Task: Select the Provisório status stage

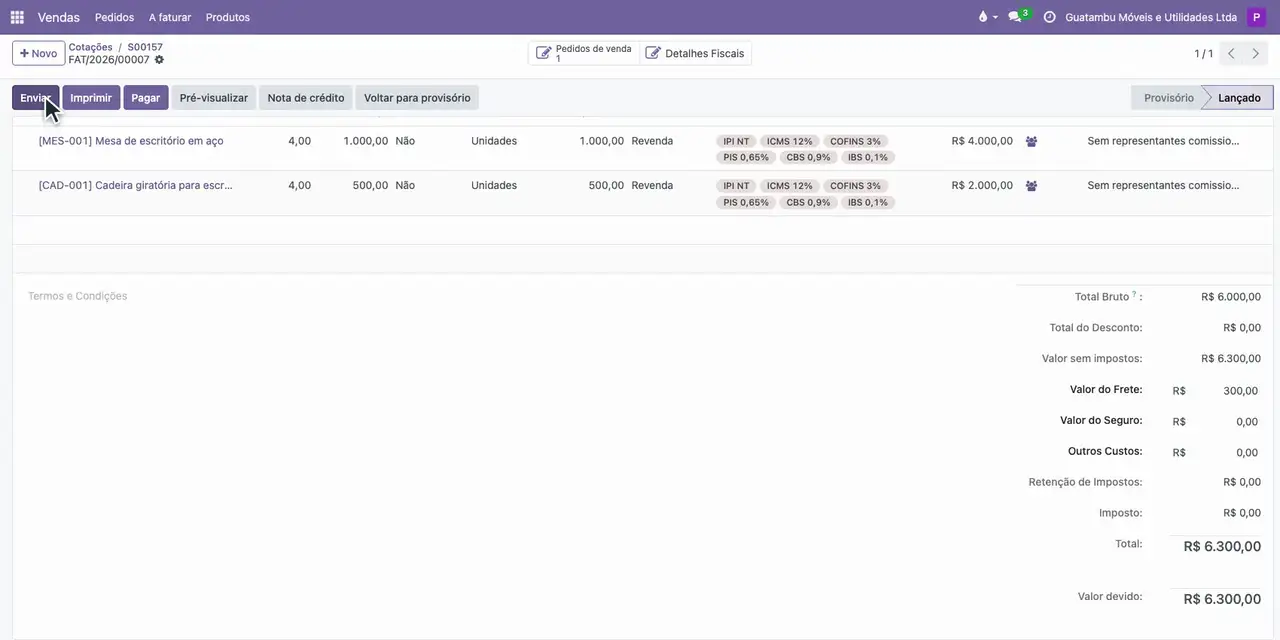Action: [x=1168, y=98]
